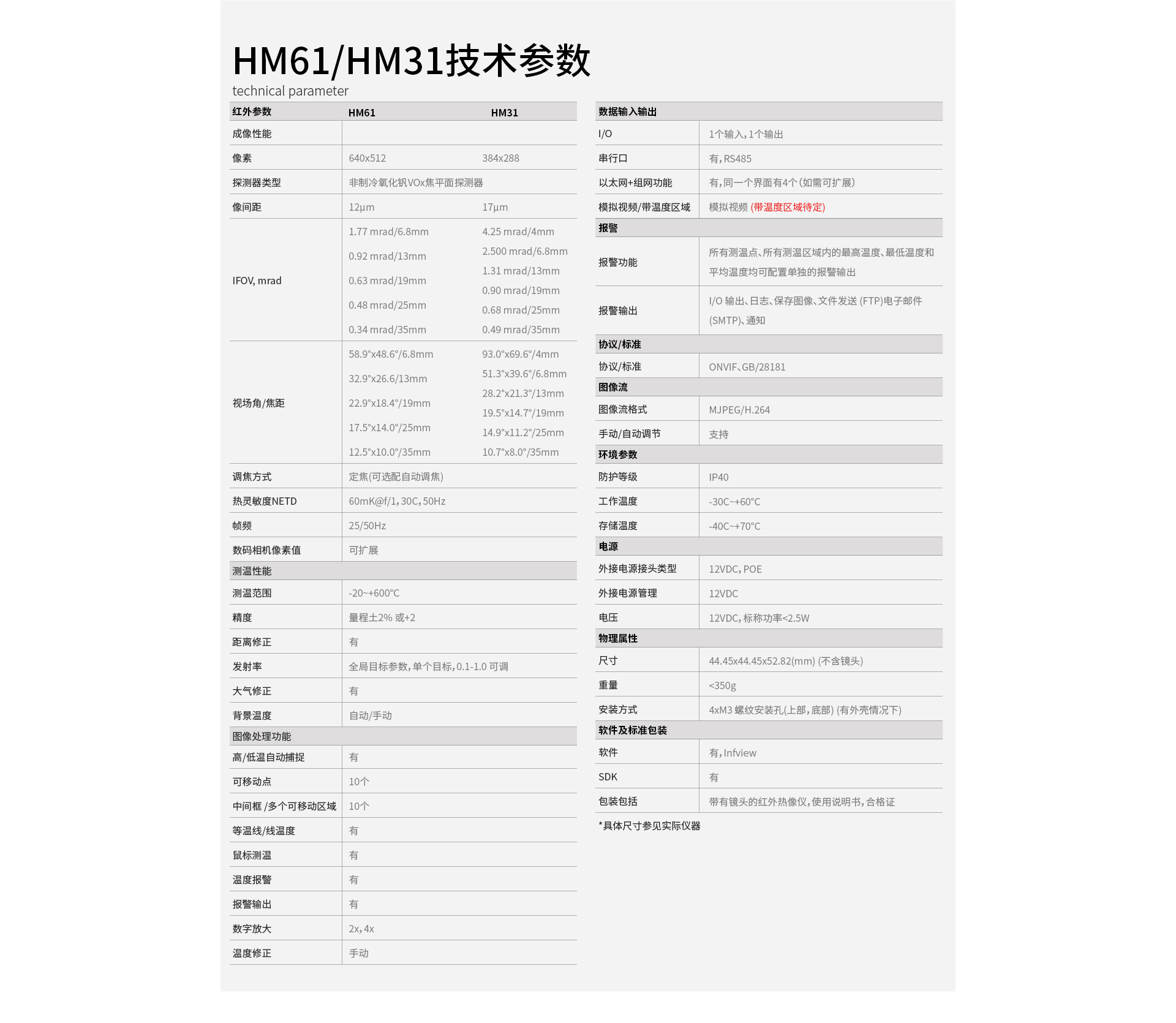This screenshot has width=1176, height=1023.
Task: Click the 'technical parameter' subtitle
Action: point(290,91)
